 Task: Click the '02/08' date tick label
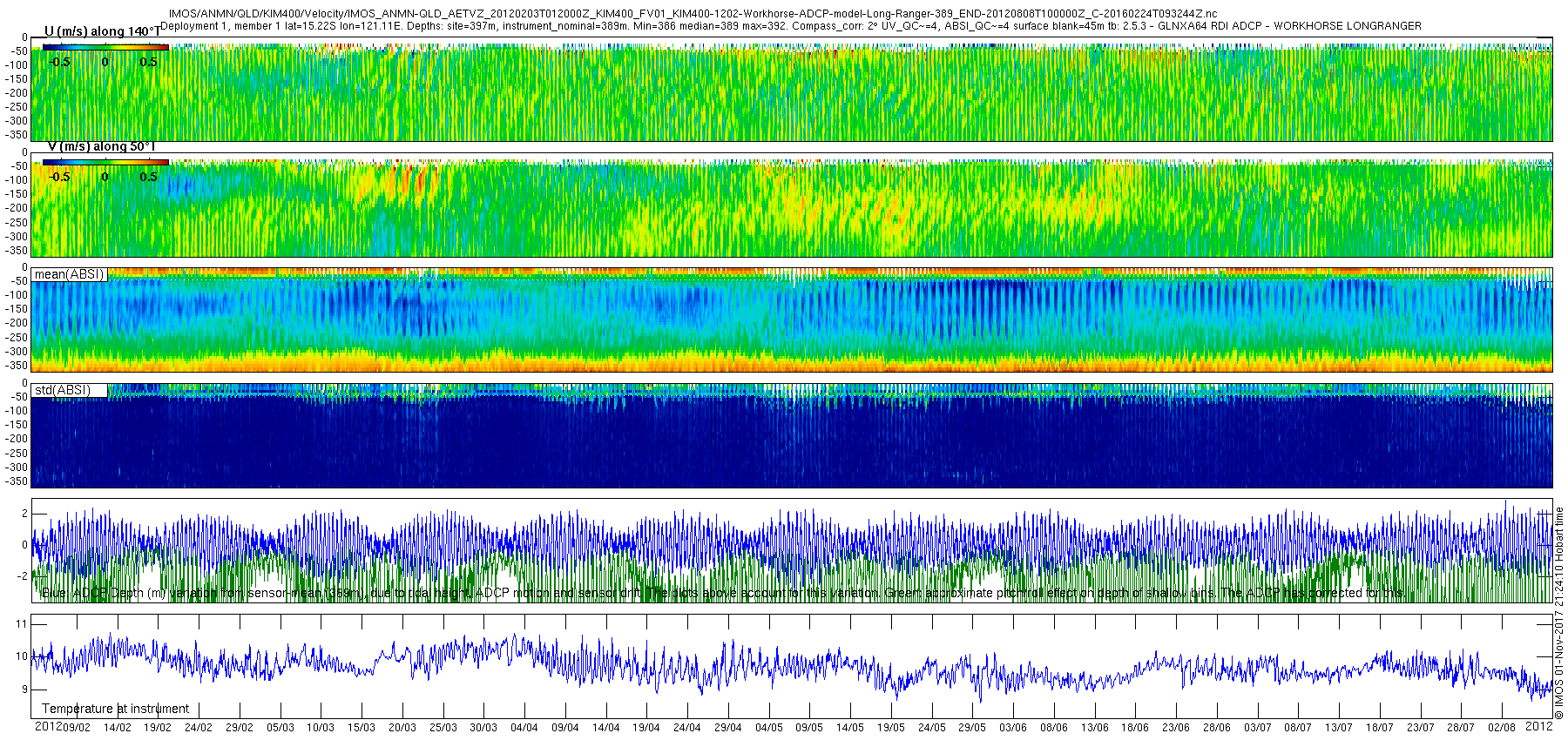(x=1501, y=727)
